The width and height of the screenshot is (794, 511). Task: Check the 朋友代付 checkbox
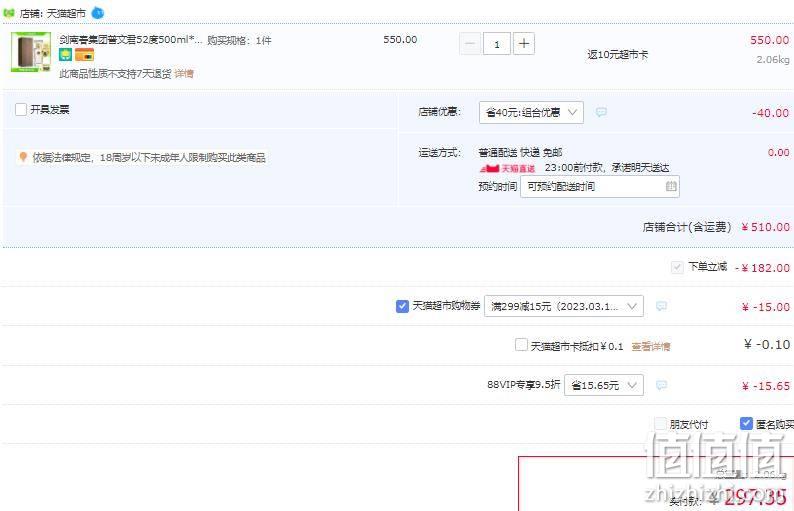[660, 423]
